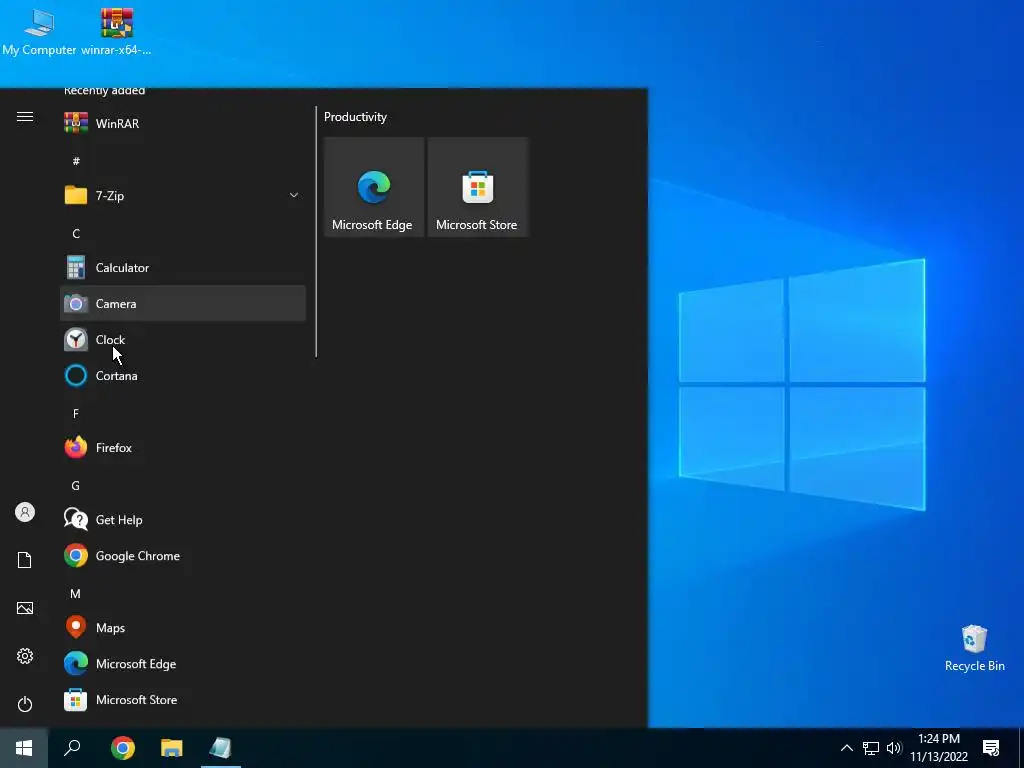This screenshot has width=1024, height=768.
Task: Click the '#' letter group header
Action: pyautogui.click(x=76, y=161)
